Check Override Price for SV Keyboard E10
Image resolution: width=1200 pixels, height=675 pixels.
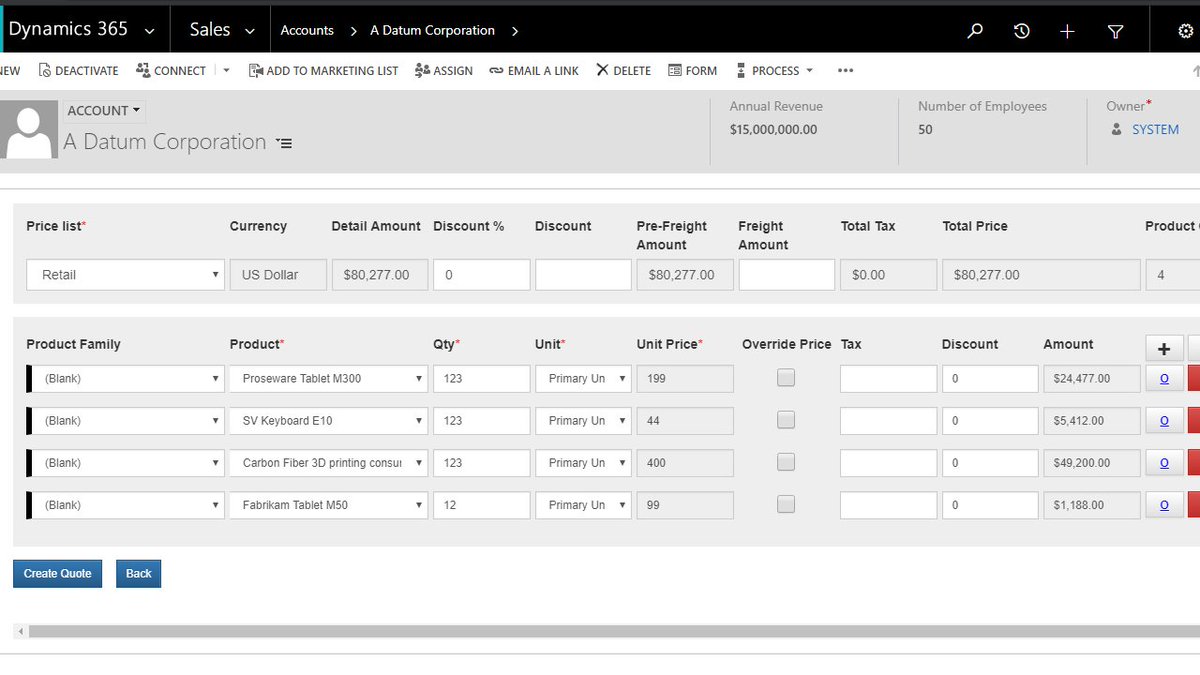pyautogui.click(x=786, y=420)
